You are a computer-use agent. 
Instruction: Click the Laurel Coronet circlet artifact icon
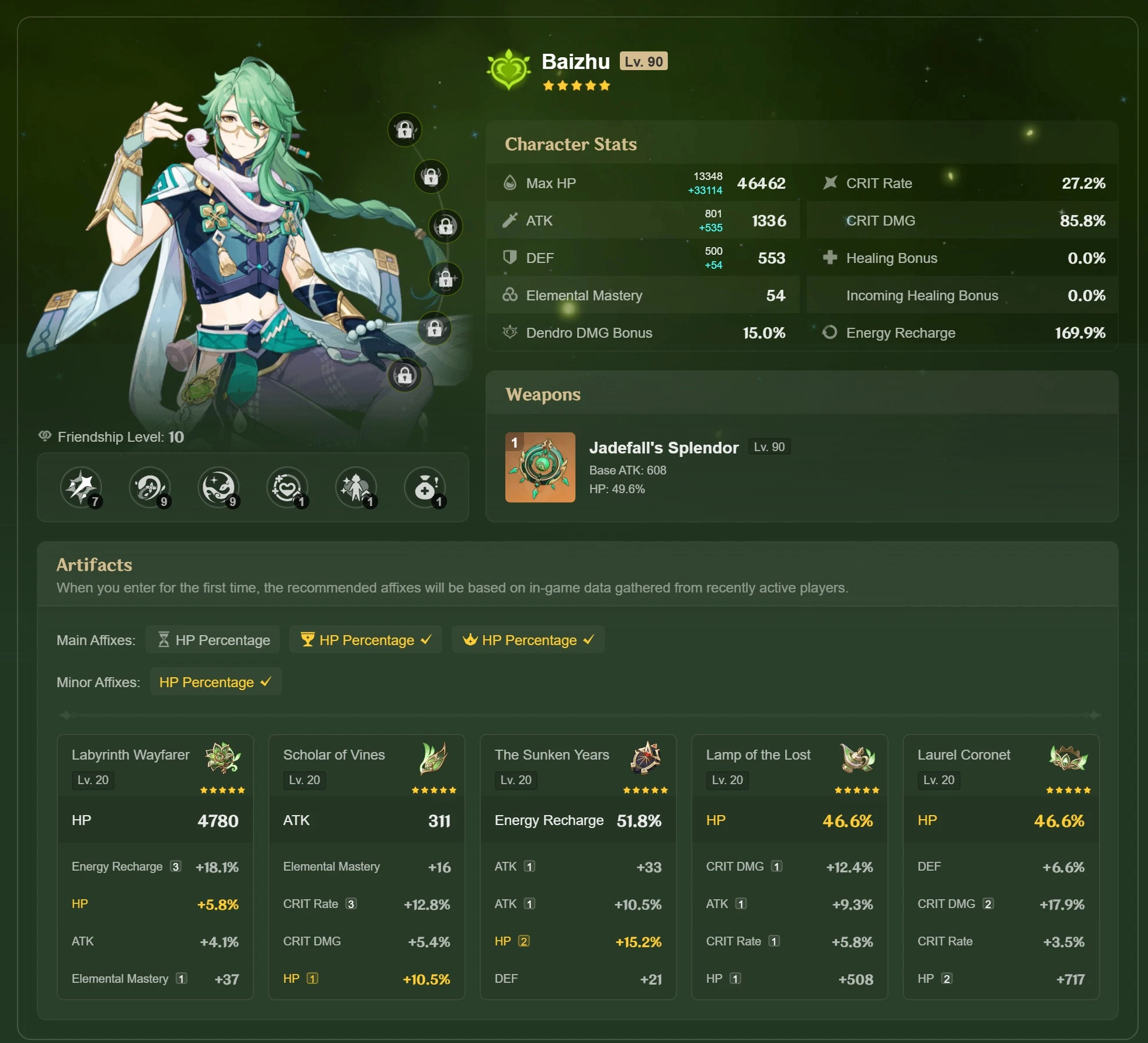click(1068, 757)
